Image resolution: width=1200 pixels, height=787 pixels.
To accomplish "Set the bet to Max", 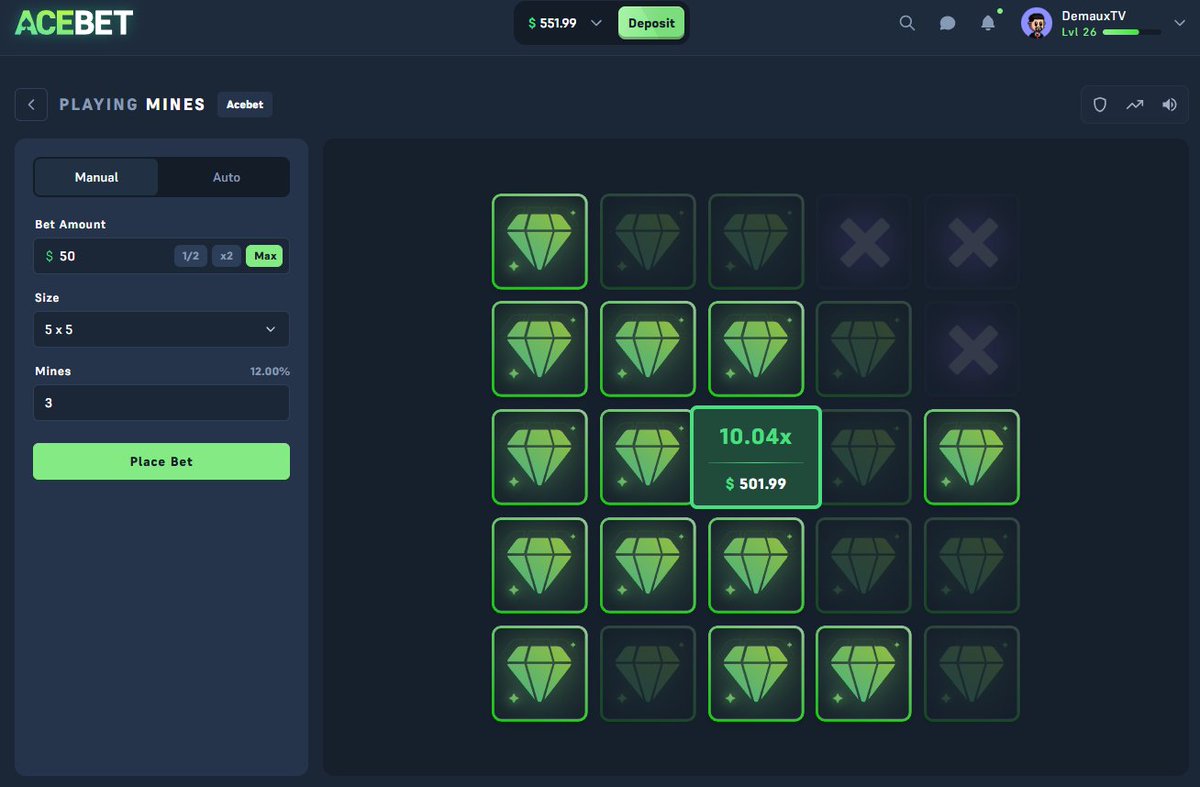I will [x=265, y=256].
